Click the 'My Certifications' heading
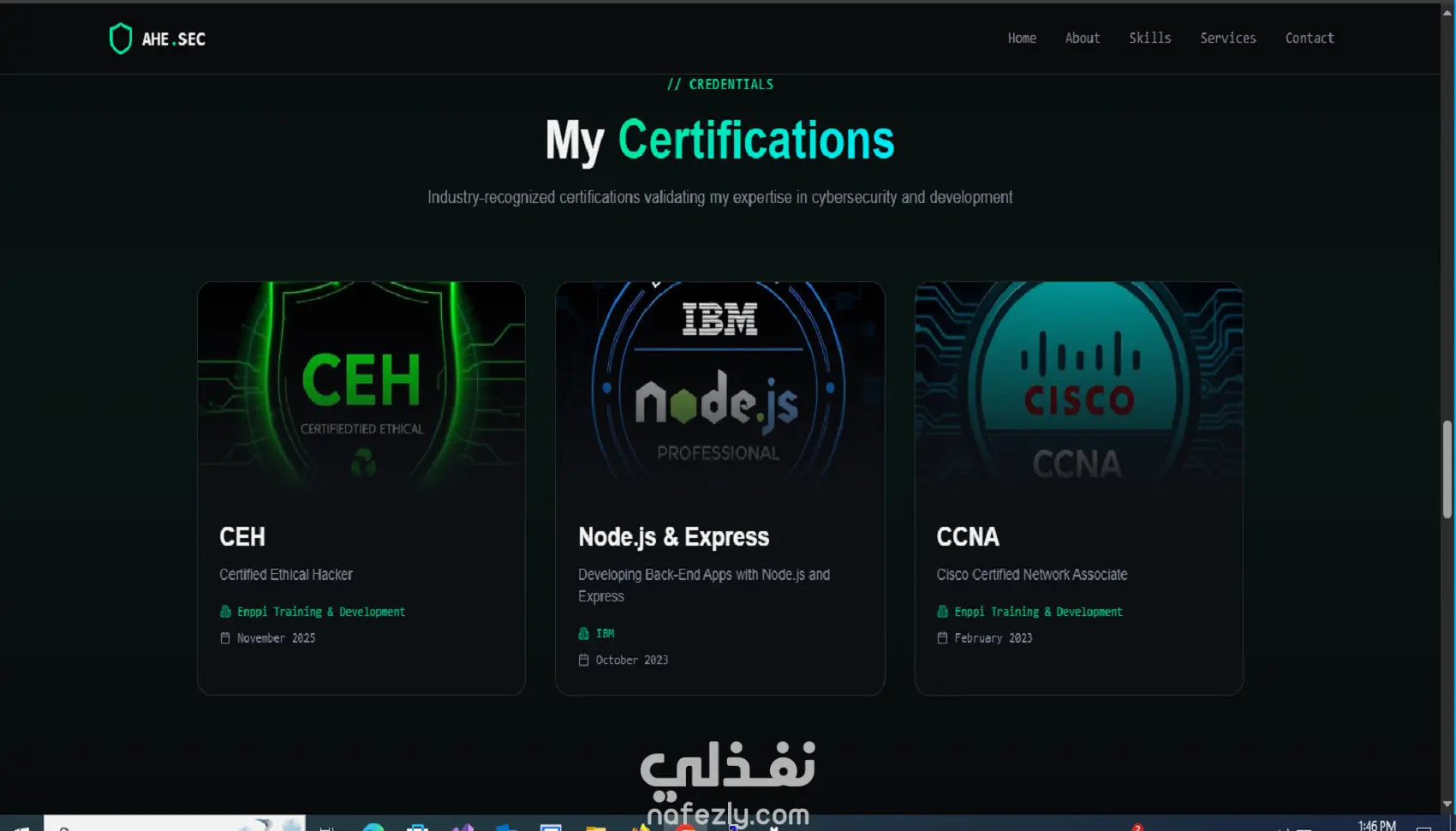The width and height of the screenshot is (1456, 831). pyautogui.click(x=720, y=140)
